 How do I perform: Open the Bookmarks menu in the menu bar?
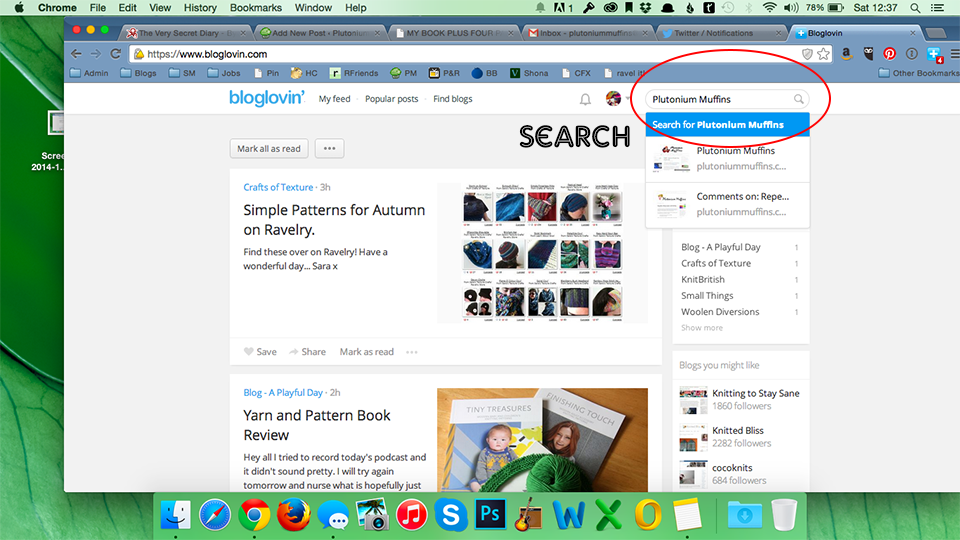[x=255, y=8]
